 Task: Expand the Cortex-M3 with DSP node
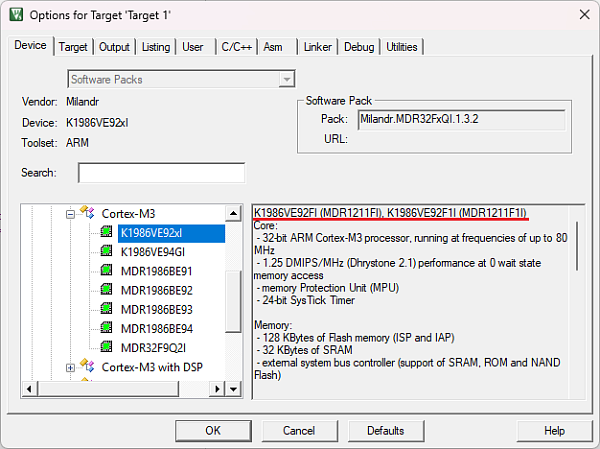(x=71, y=367)
